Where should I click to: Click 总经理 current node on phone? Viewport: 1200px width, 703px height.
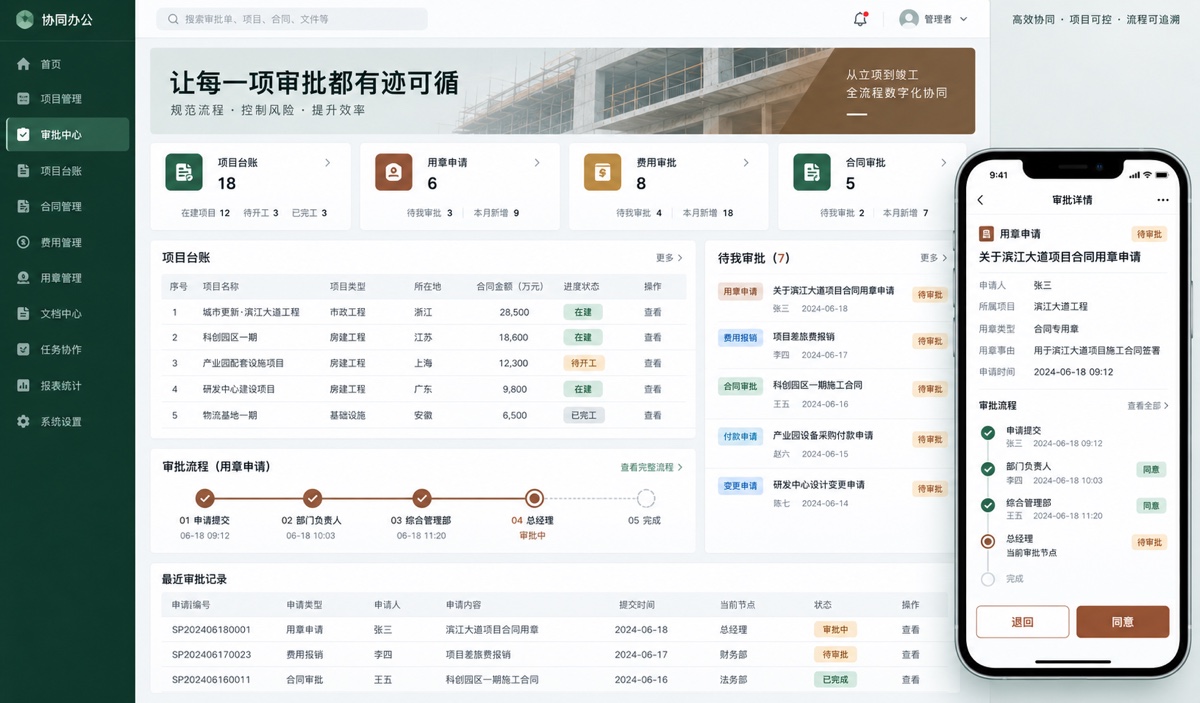(x=988, y=542)
